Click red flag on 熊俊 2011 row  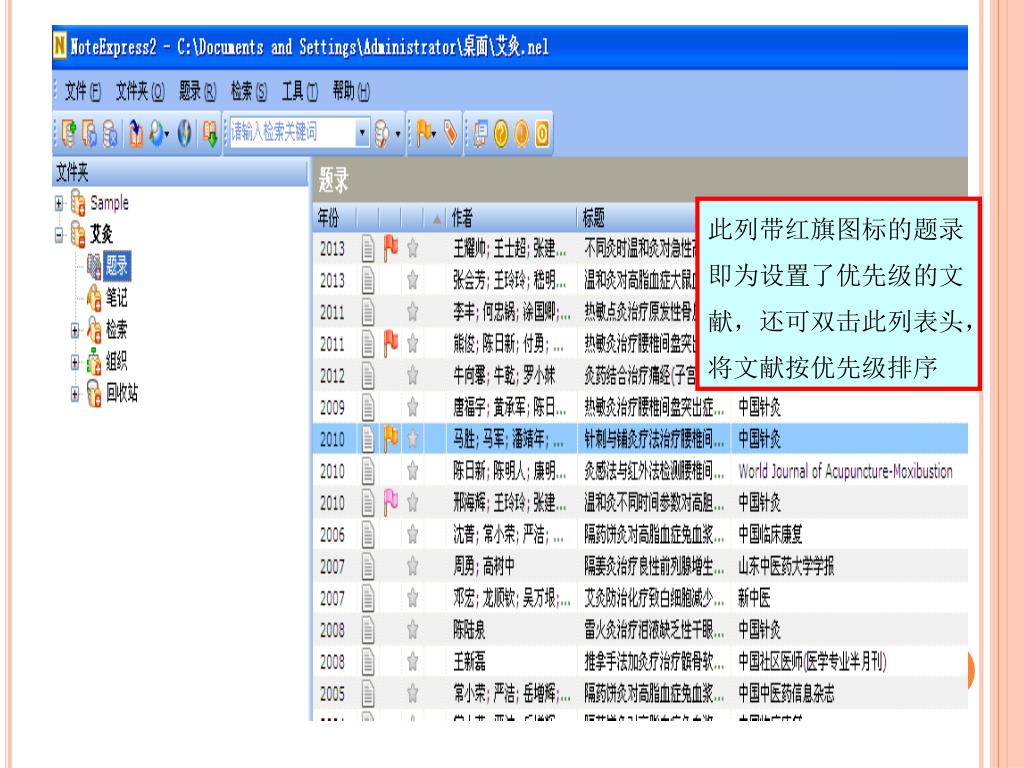point(391,343)
